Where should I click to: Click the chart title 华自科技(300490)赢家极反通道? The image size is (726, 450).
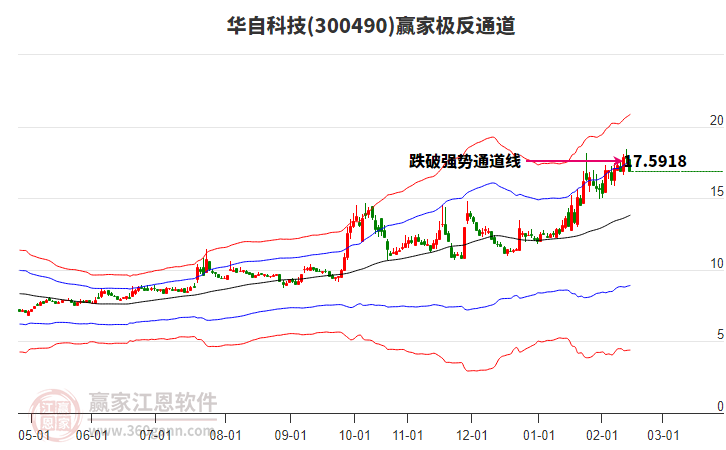tap(371, 25)
